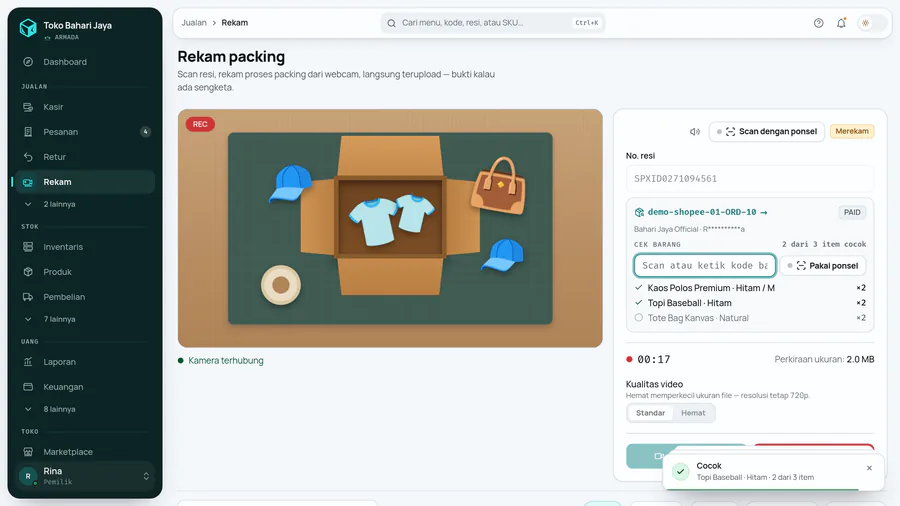Dismiss the Cocok toast with the X
The width and height of the screenshot is (900, 506).
pos(869,468)
